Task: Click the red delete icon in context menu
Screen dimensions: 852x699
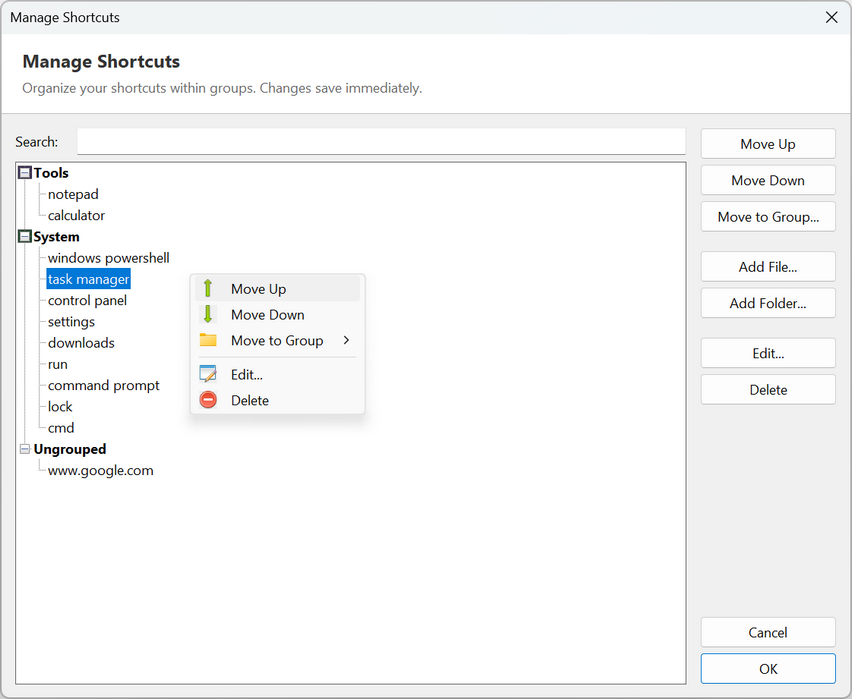Action: (x=208, y=400)
